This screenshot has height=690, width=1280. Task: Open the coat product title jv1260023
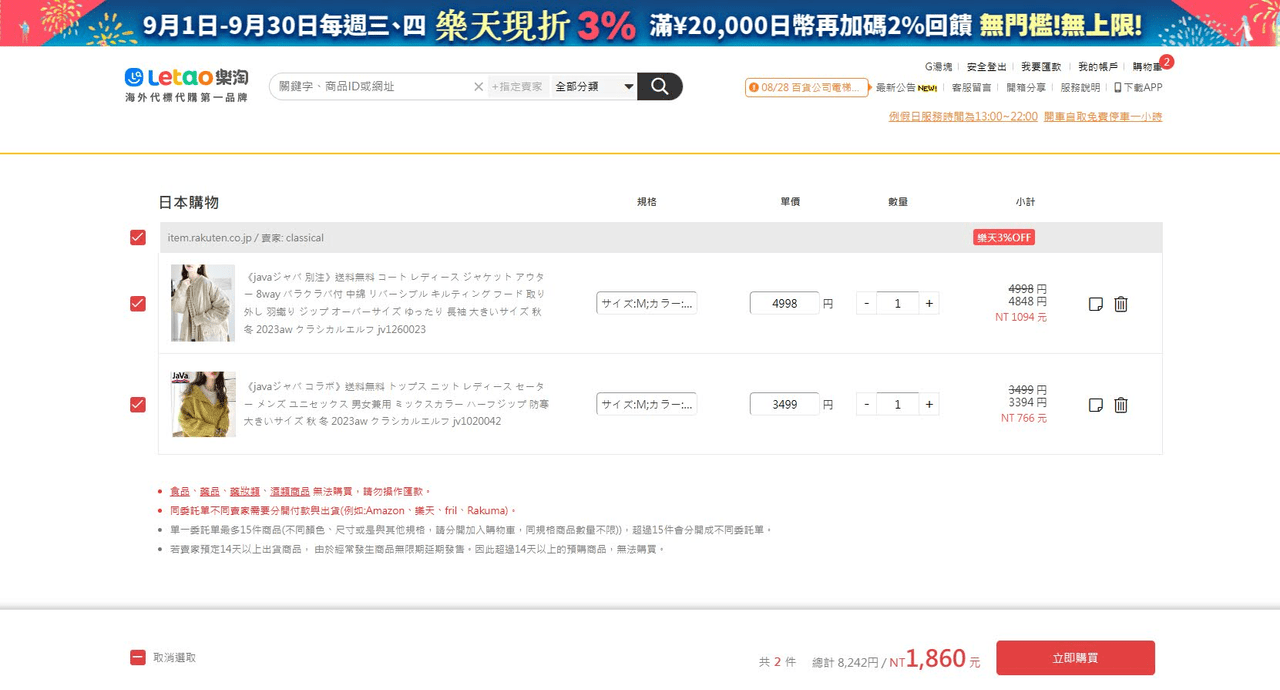click(395, 303)
